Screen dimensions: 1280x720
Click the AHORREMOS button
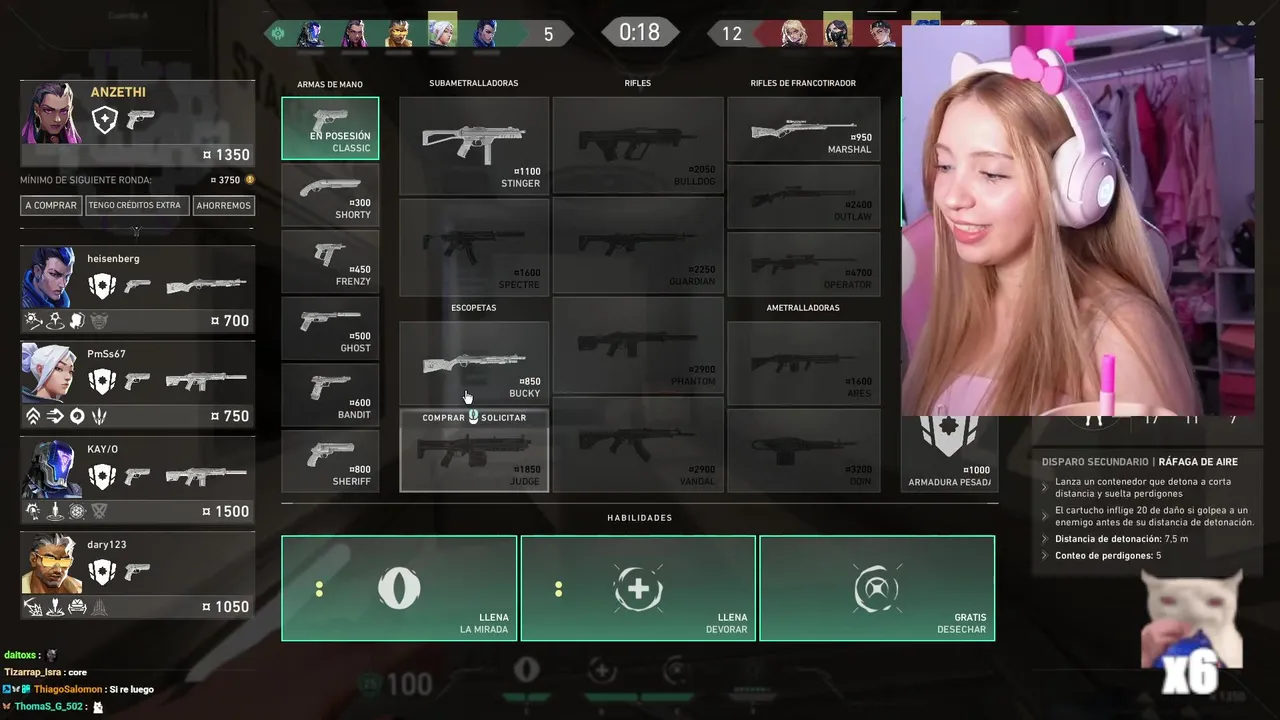pyautogui.click(x=224, y=205)
